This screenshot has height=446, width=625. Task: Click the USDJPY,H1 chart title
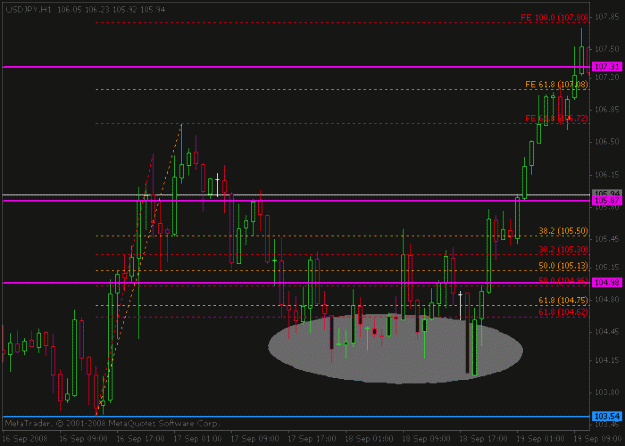point(28,10)
